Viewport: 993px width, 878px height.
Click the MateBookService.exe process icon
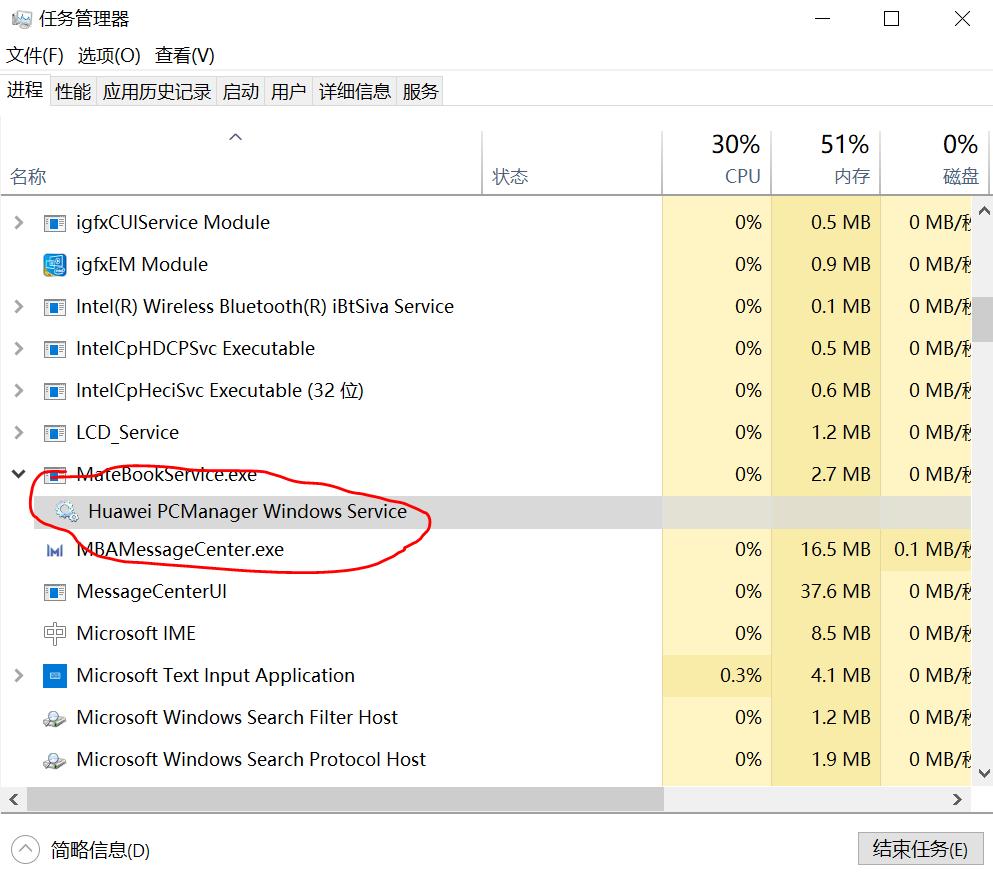click(54, 475)
